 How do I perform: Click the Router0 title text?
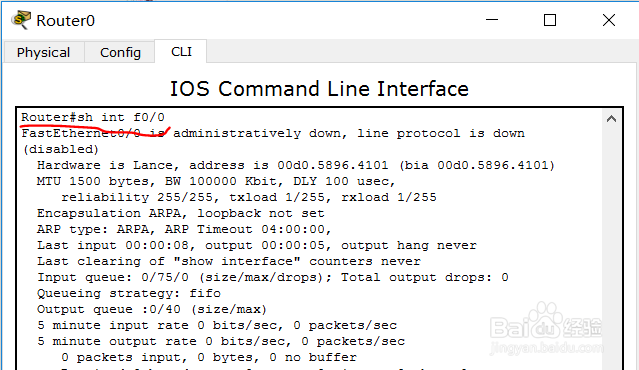pyautogui.click(x=66, y=21)
